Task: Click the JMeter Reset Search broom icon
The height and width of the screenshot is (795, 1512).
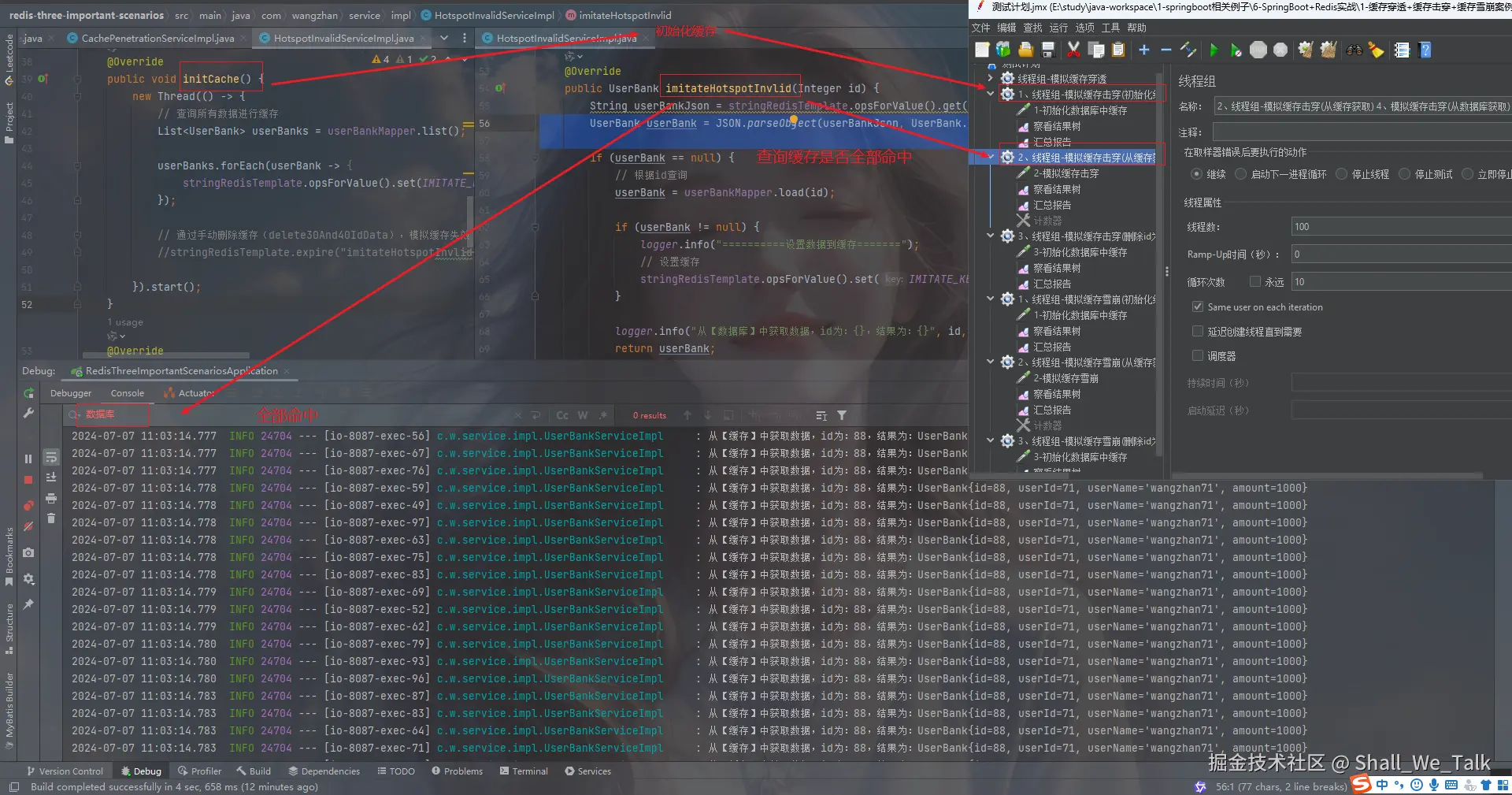Action: (x=1376, y=50)
